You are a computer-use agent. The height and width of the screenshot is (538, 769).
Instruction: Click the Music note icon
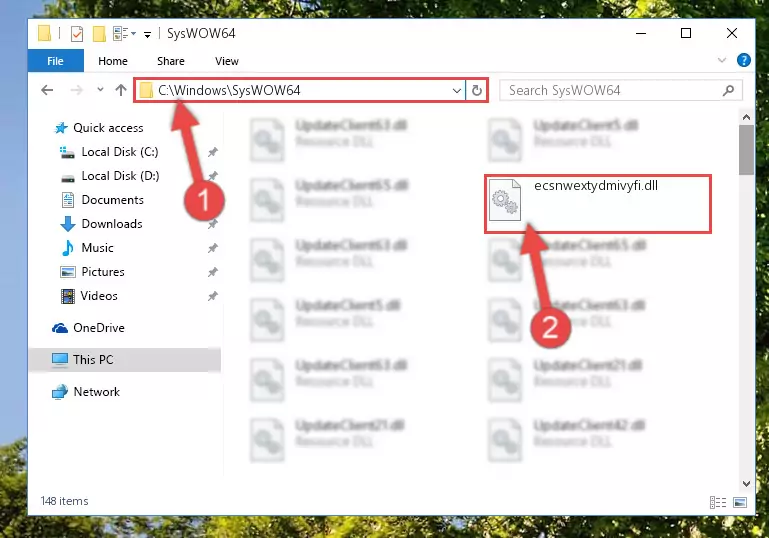coord(68,248)
